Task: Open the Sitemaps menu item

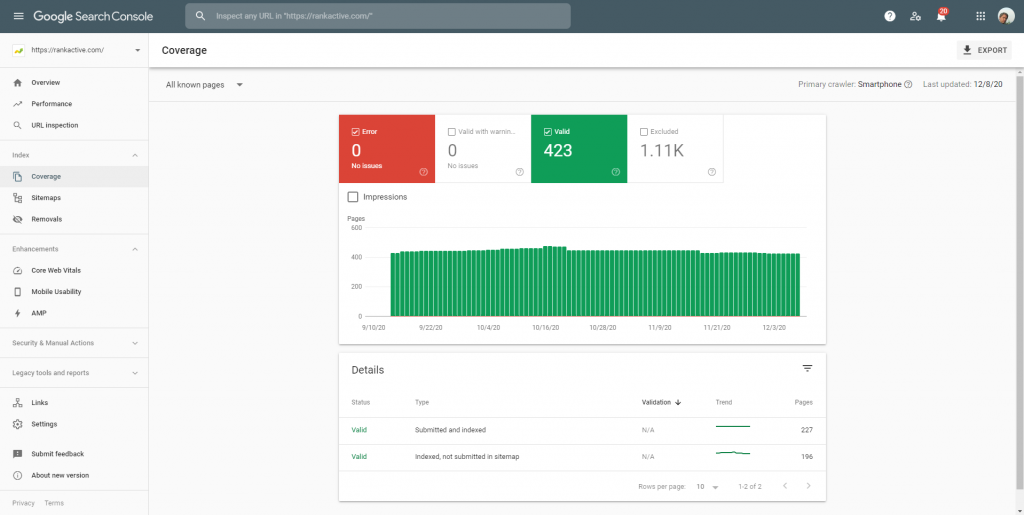Action: [74, 198]
